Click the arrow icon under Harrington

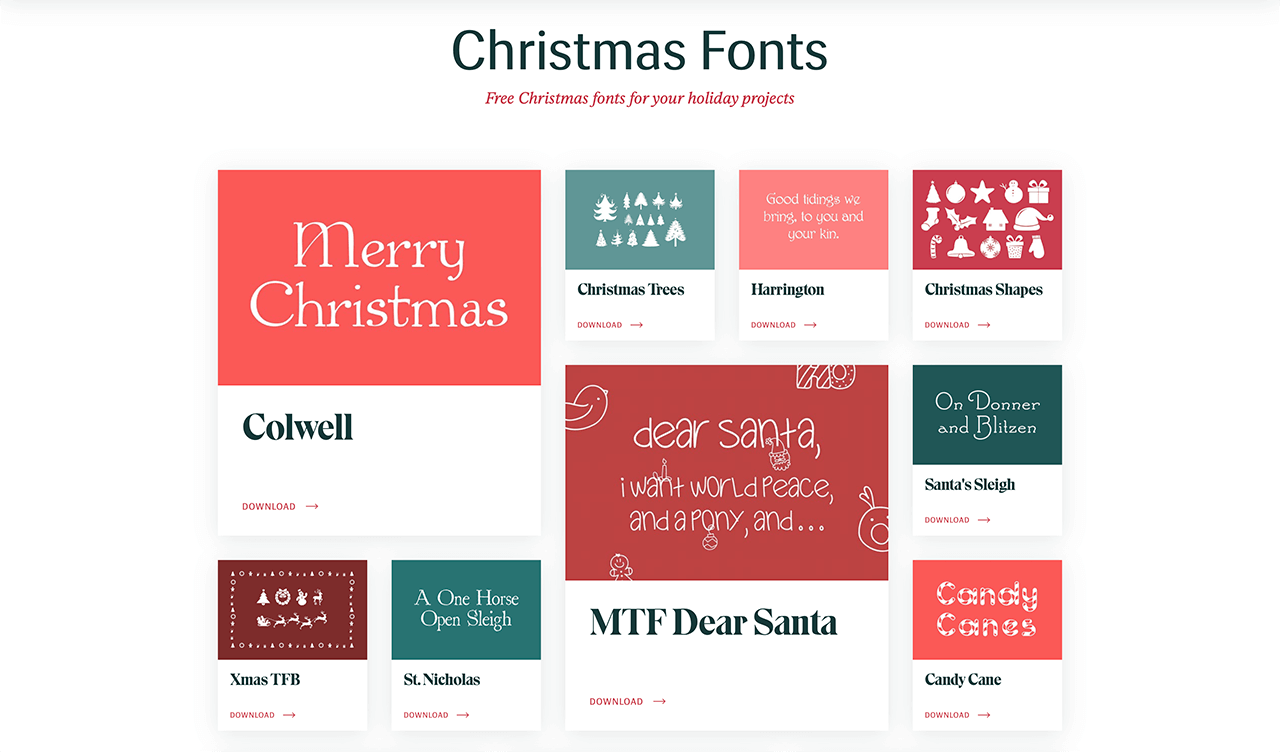[810, 325]
